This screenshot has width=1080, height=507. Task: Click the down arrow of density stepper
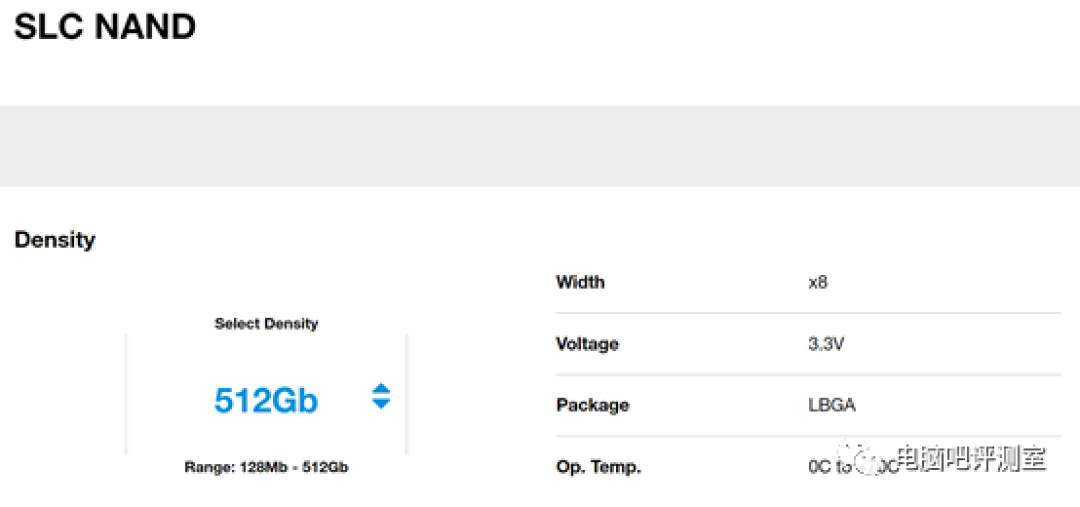[x=380, y=404]
